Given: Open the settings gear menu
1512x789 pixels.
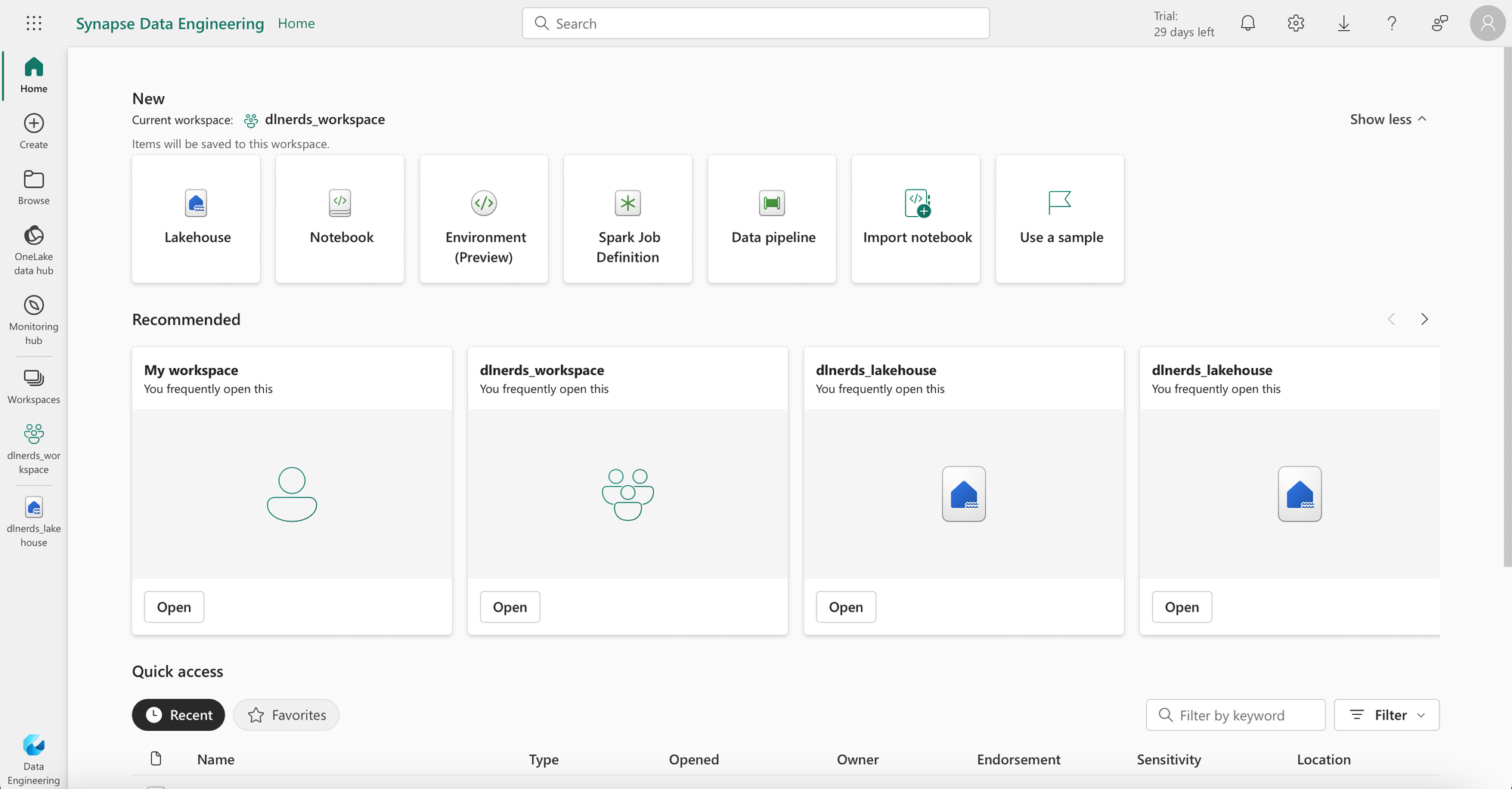Looking at the screenshot, I should (x=1296, y=23).
